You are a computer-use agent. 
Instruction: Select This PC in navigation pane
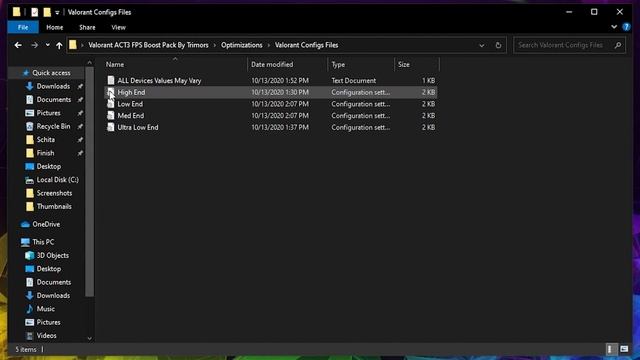(43, 242)
